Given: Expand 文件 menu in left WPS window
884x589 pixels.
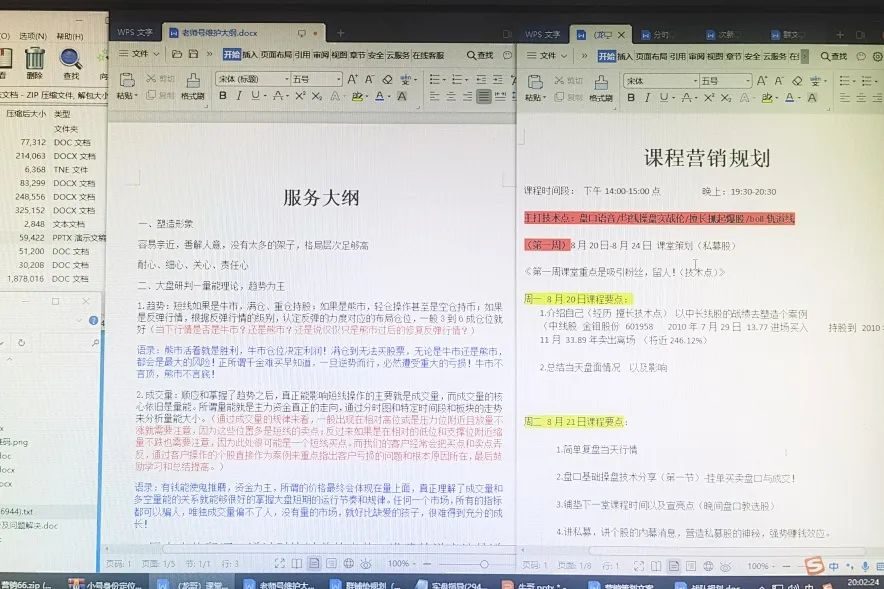Looking at the screenshot, I should point(141,54).
